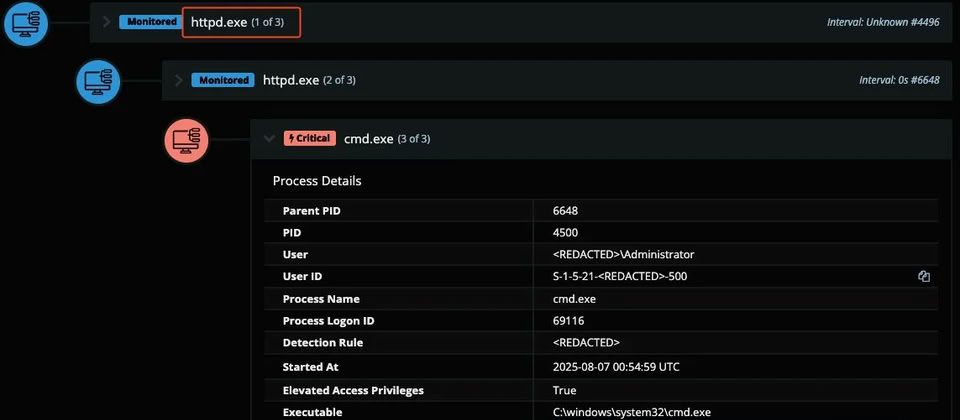The height and width of the screenshot is (420, 960).
Task: Click the red host icon beside cmd.exe
Action: 186,140
